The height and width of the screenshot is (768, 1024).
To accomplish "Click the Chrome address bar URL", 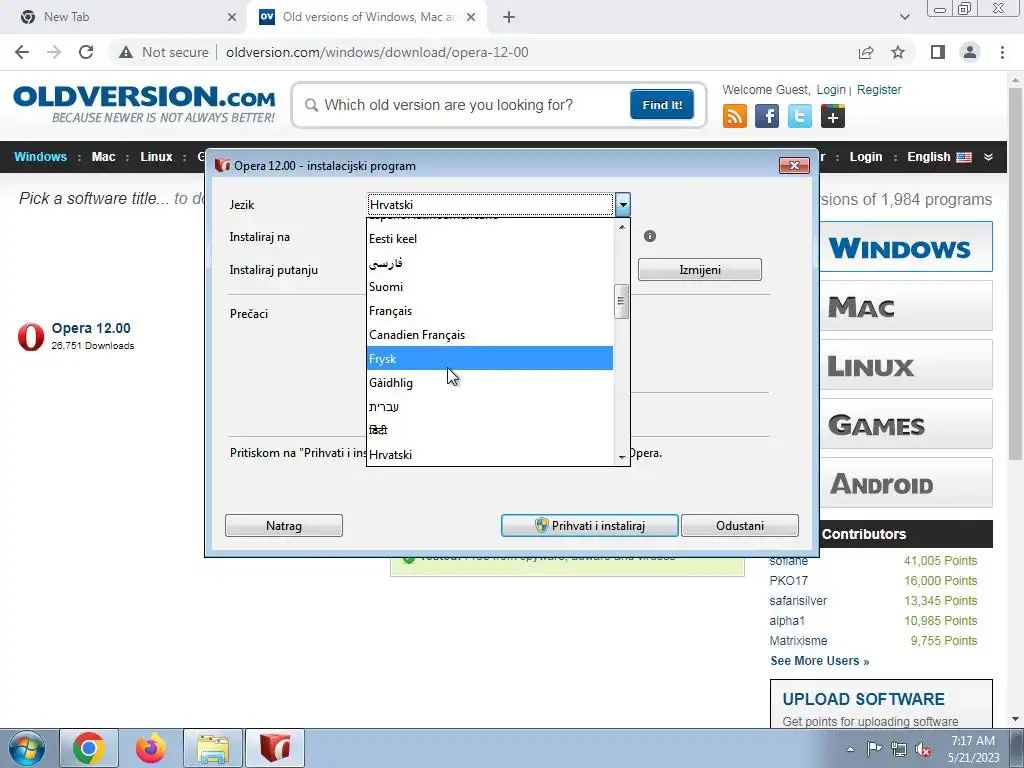I will 377,52.
